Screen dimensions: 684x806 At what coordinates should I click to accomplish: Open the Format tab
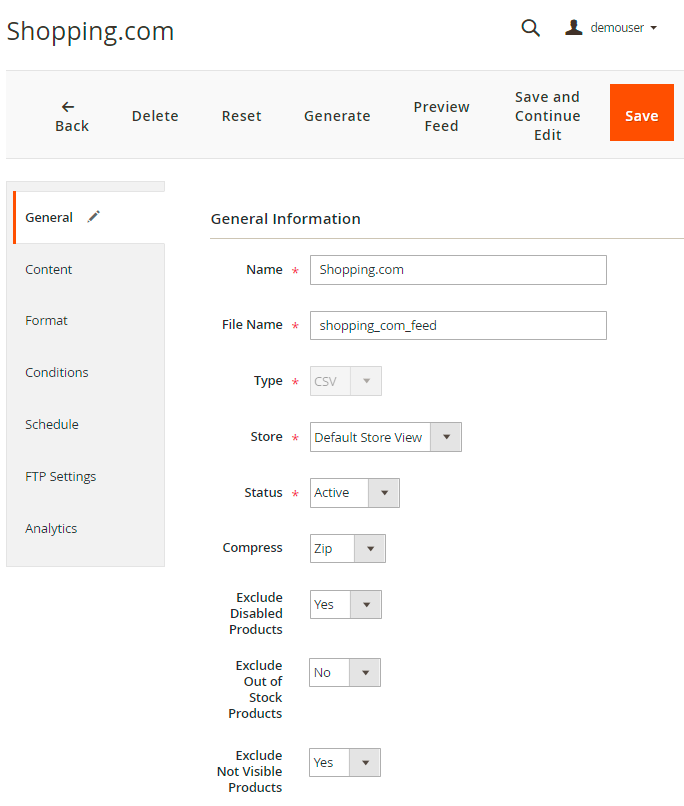pos(47,321)
